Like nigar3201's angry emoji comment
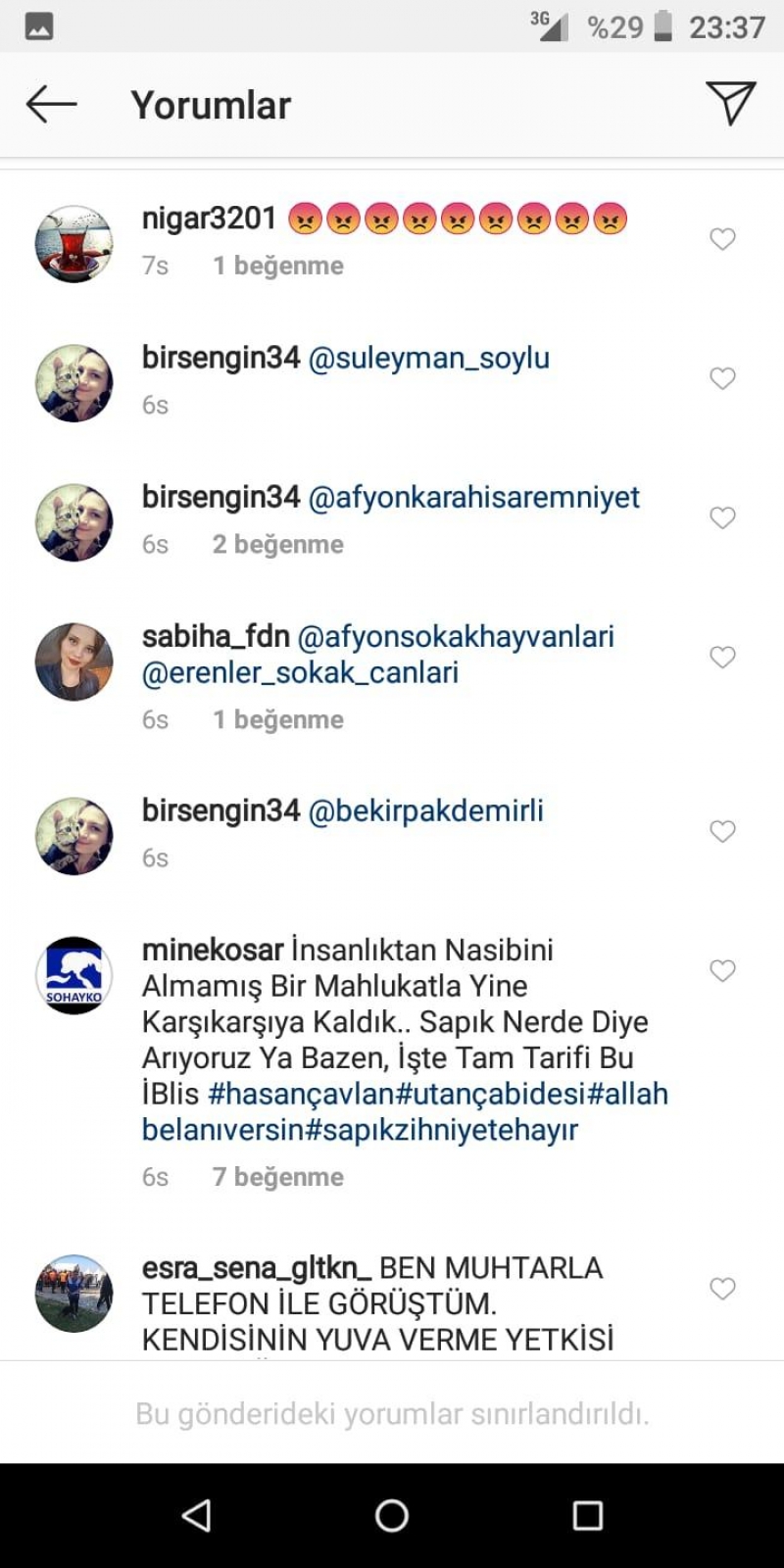 point(722,239)
